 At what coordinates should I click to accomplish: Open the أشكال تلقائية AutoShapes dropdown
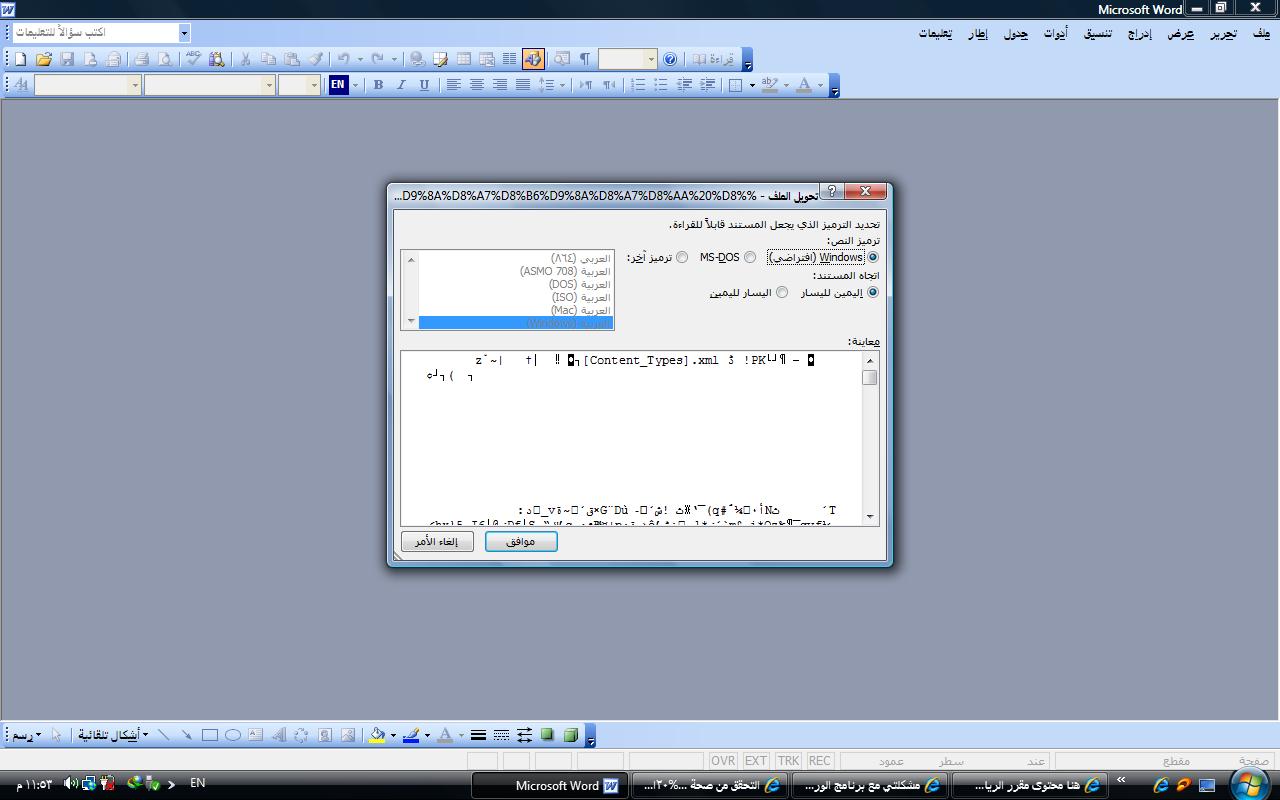point(113,735)
